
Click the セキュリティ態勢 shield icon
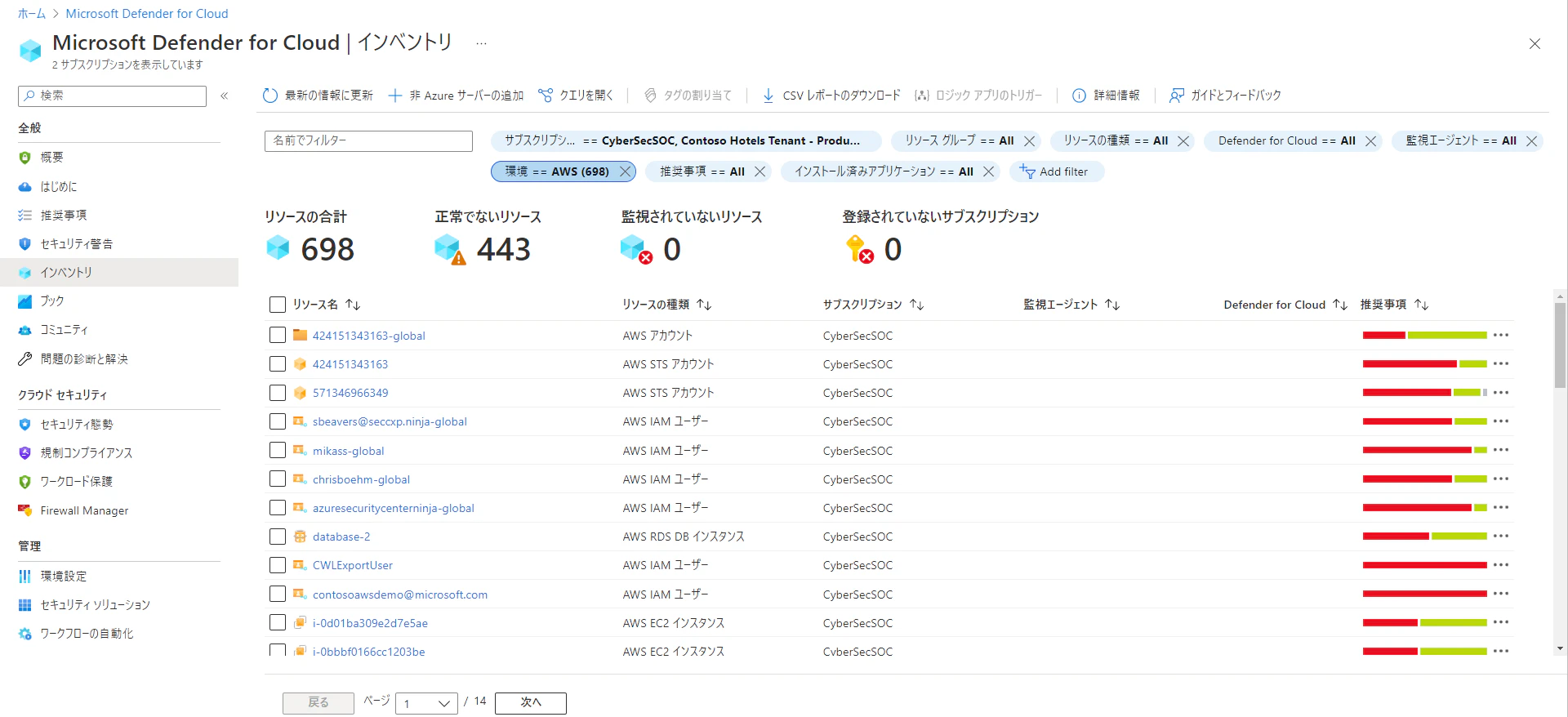25,425
